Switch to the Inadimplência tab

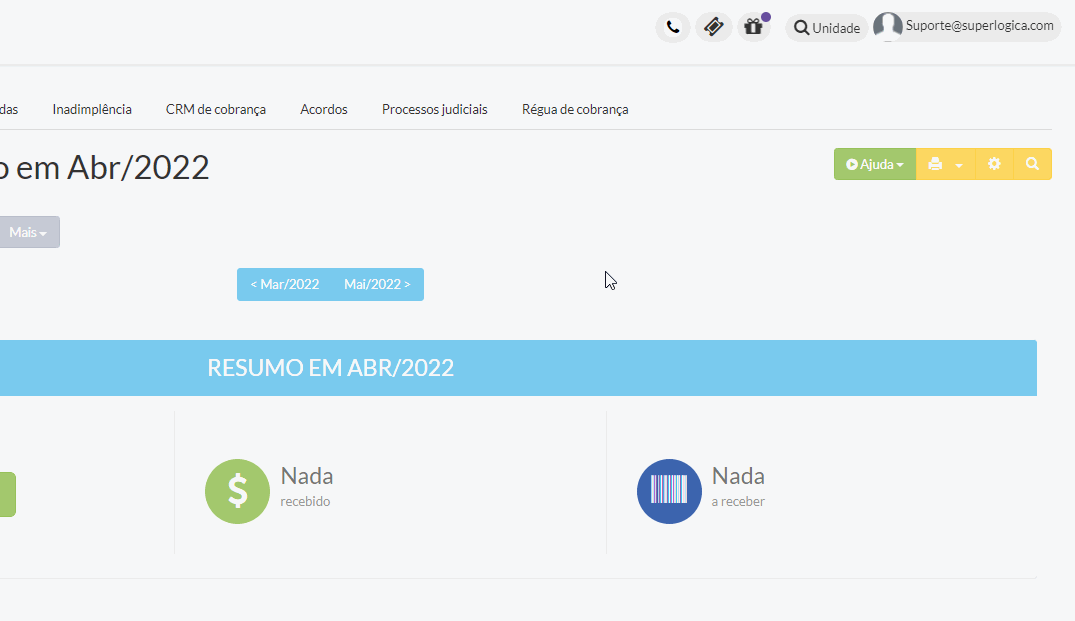pyautogui.click(x=92, y=110)
